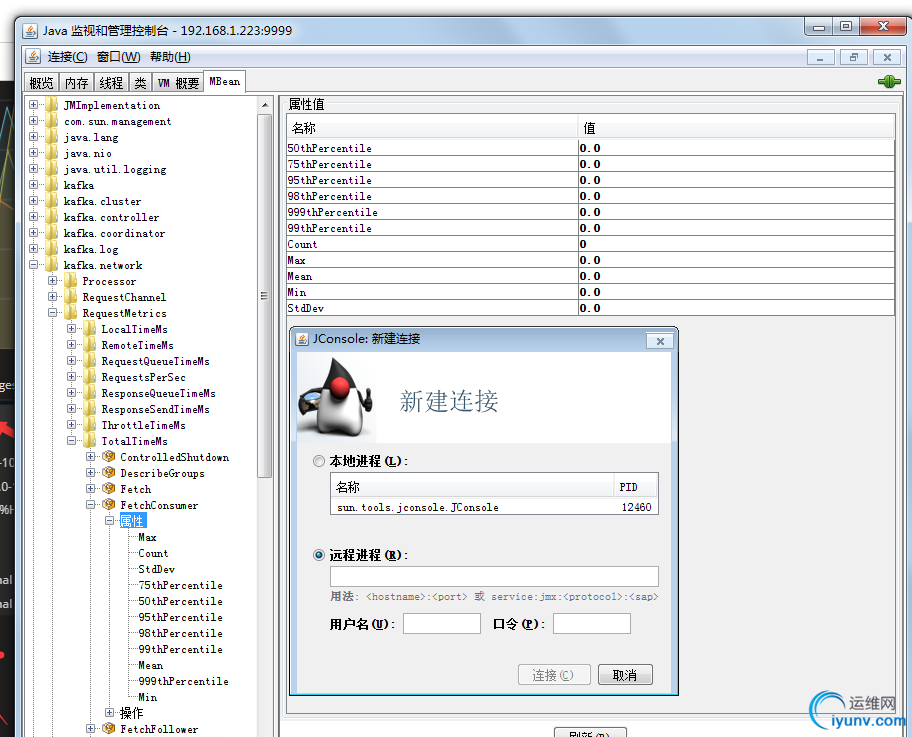This screenshot has height=737, width=912.
Task: Open the 连接 menu
Action: (67, 57)
